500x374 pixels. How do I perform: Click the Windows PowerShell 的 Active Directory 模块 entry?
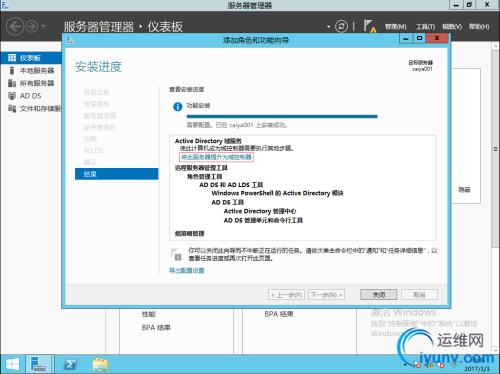click(277, 193)
